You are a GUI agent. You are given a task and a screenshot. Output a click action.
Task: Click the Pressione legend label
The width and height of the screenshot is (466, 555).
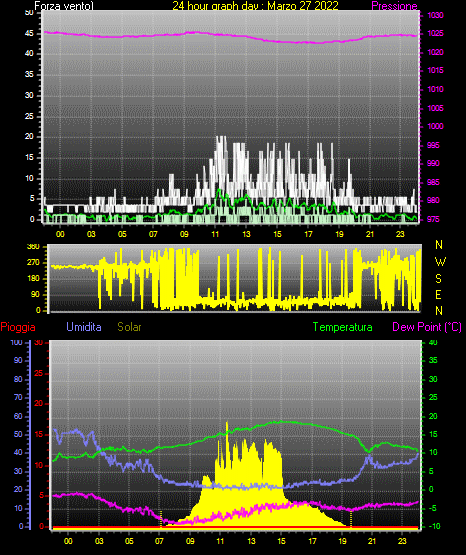[x=394, y=6]
